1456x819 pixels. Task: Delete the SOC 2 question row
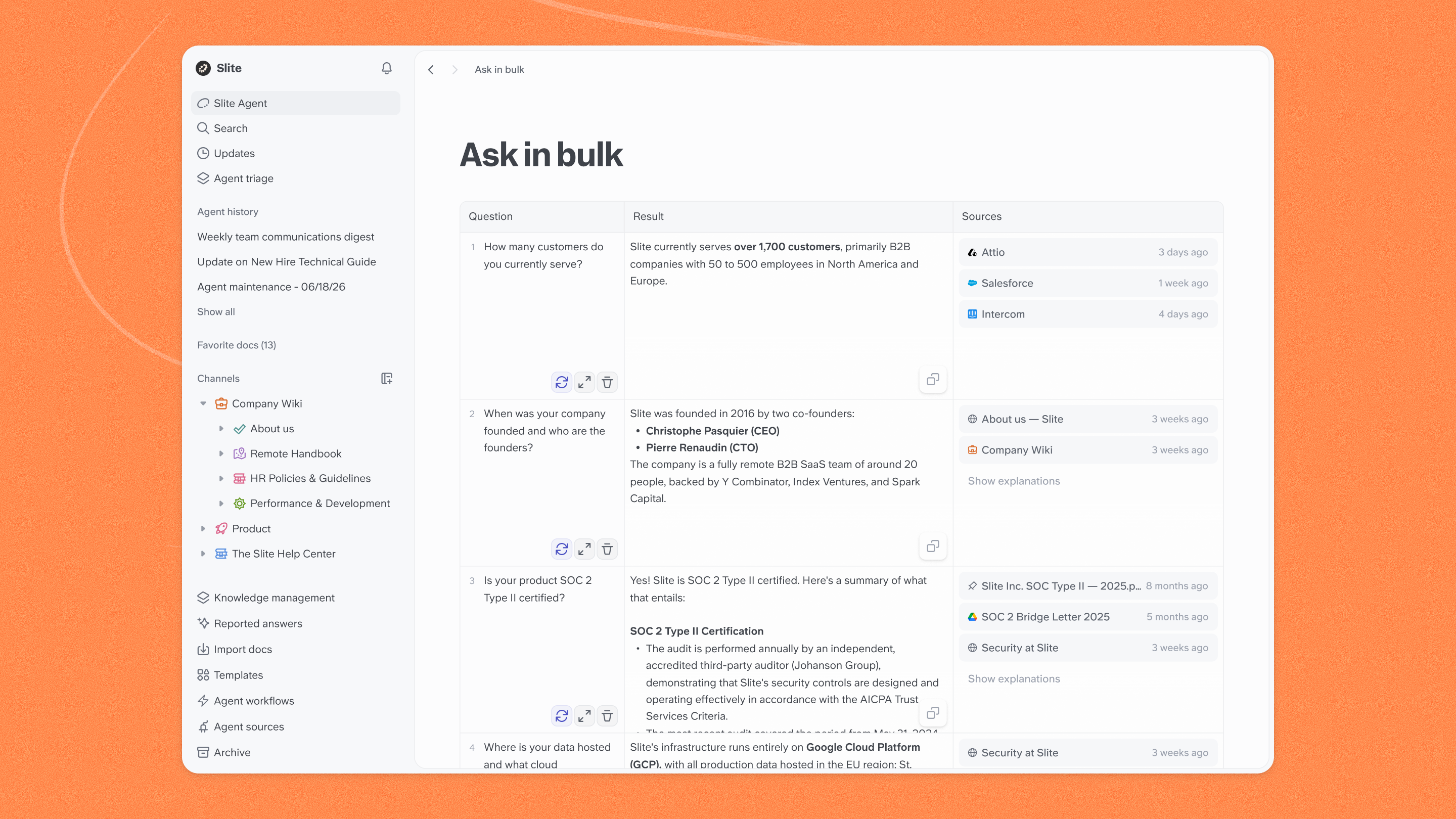tap(607, 715)
